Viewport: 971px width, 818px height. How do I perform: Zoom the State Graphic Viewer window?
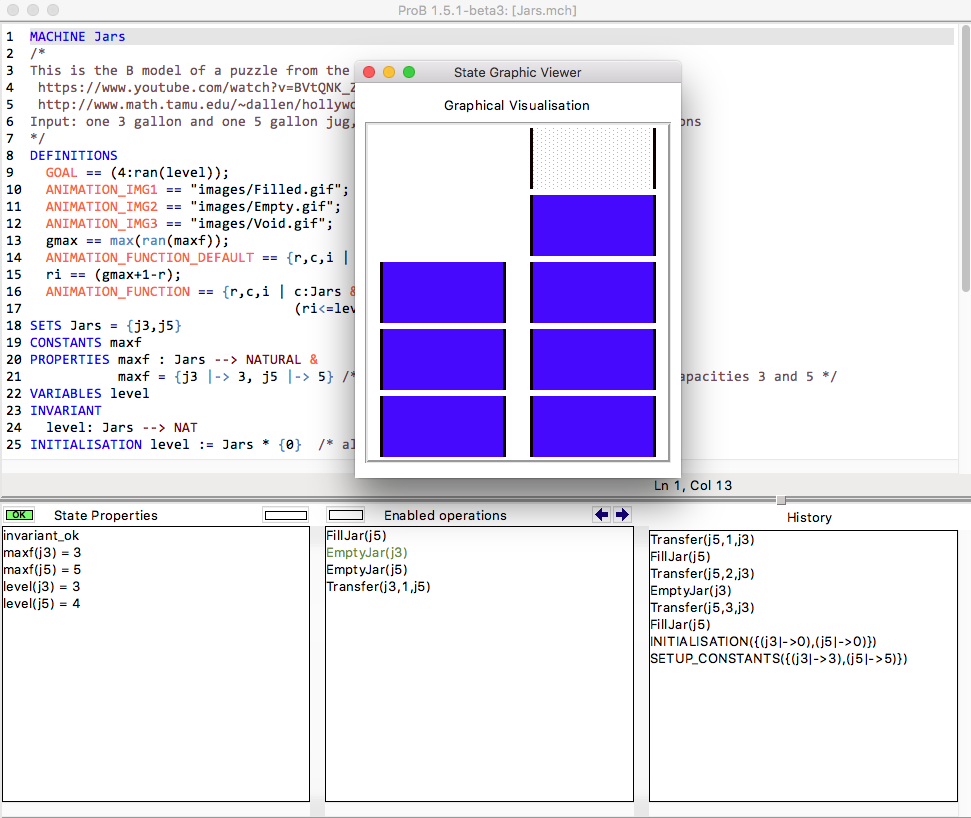409,72
